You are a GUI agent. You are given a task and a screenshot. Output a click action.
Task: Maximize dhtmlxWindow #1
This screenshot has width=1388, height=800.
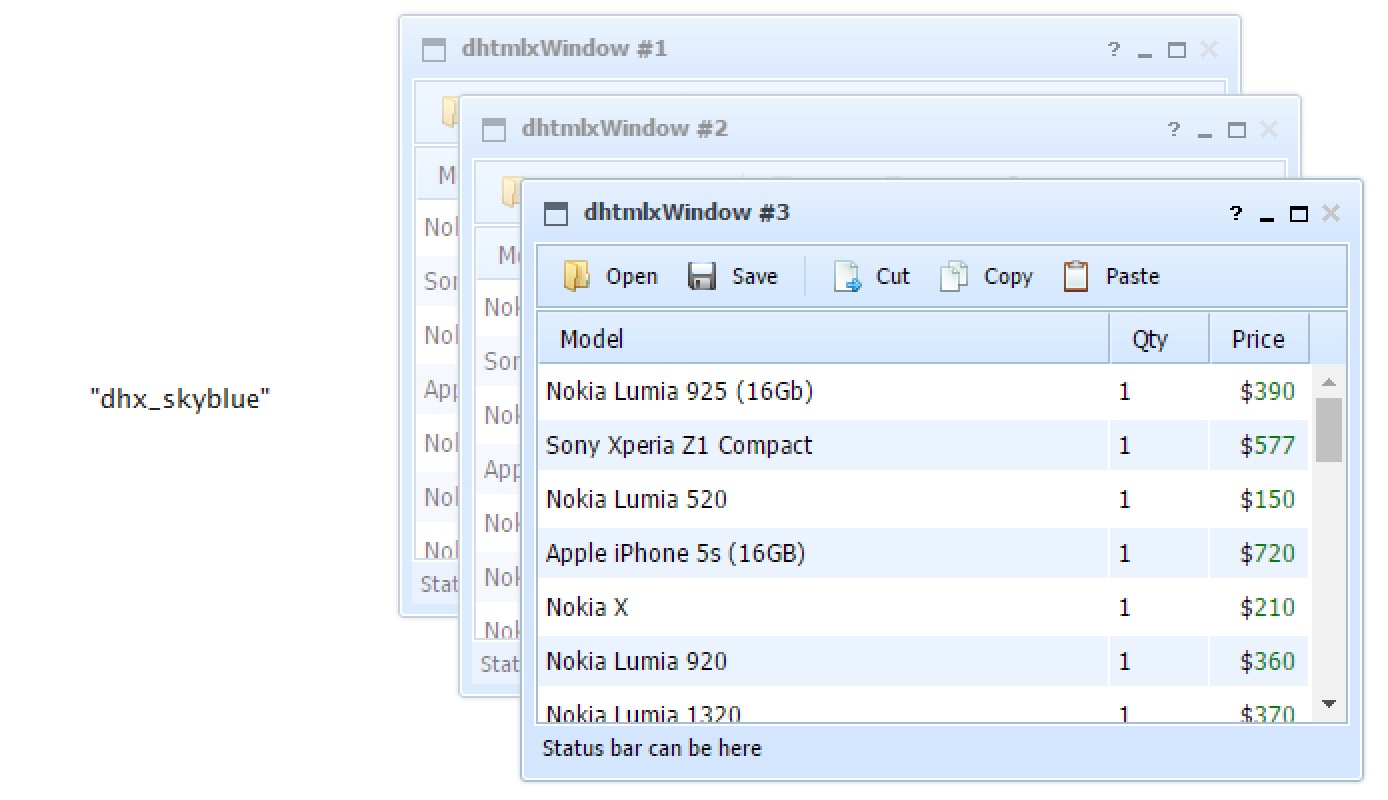pyautogui.click(x=1177, y=50)
